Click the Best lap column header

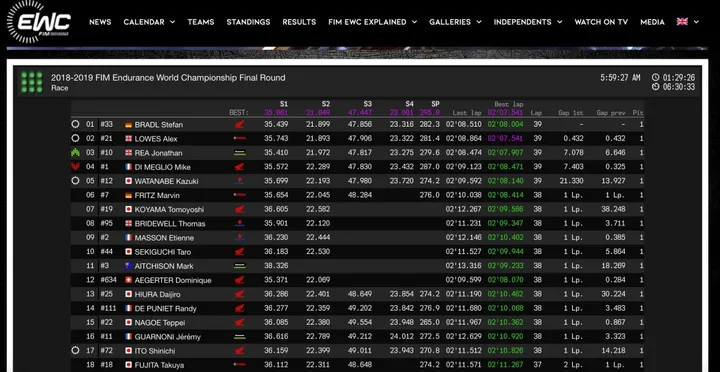[509, 104]
